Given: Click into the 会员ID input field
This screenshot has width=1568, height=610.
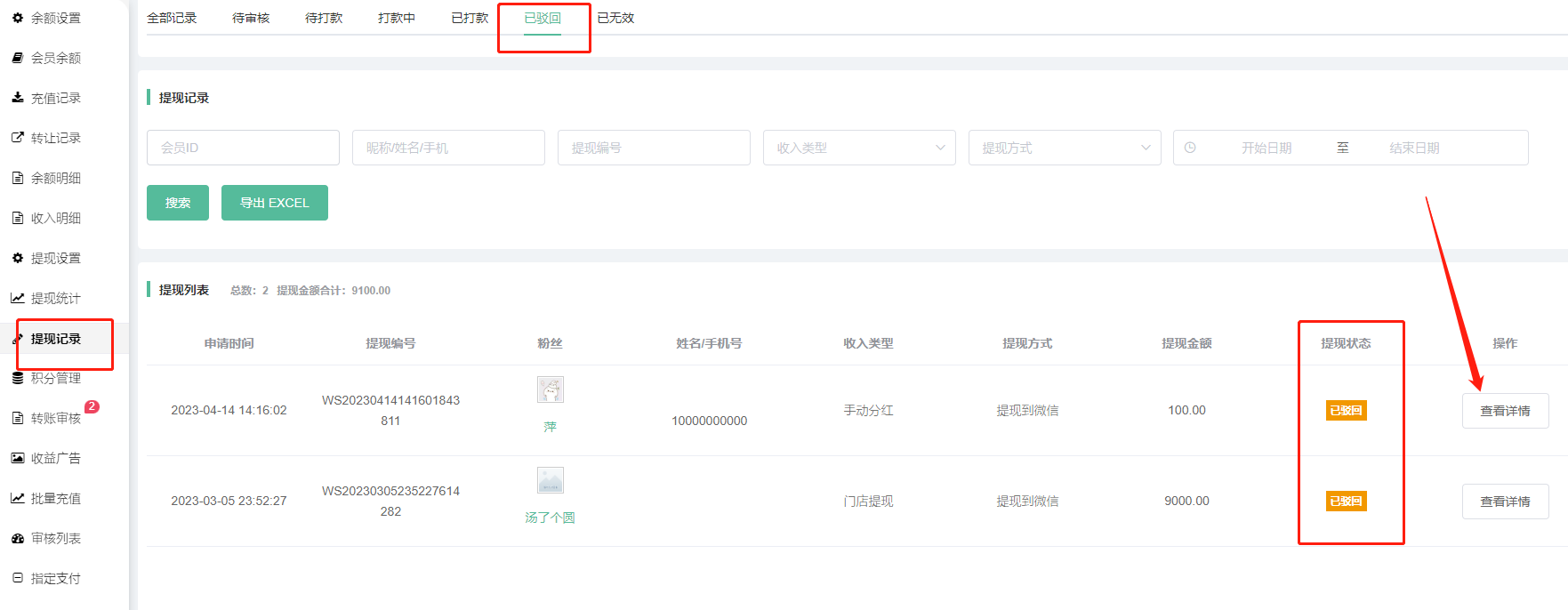Looking at the screenshot, I should click(243, 148).
